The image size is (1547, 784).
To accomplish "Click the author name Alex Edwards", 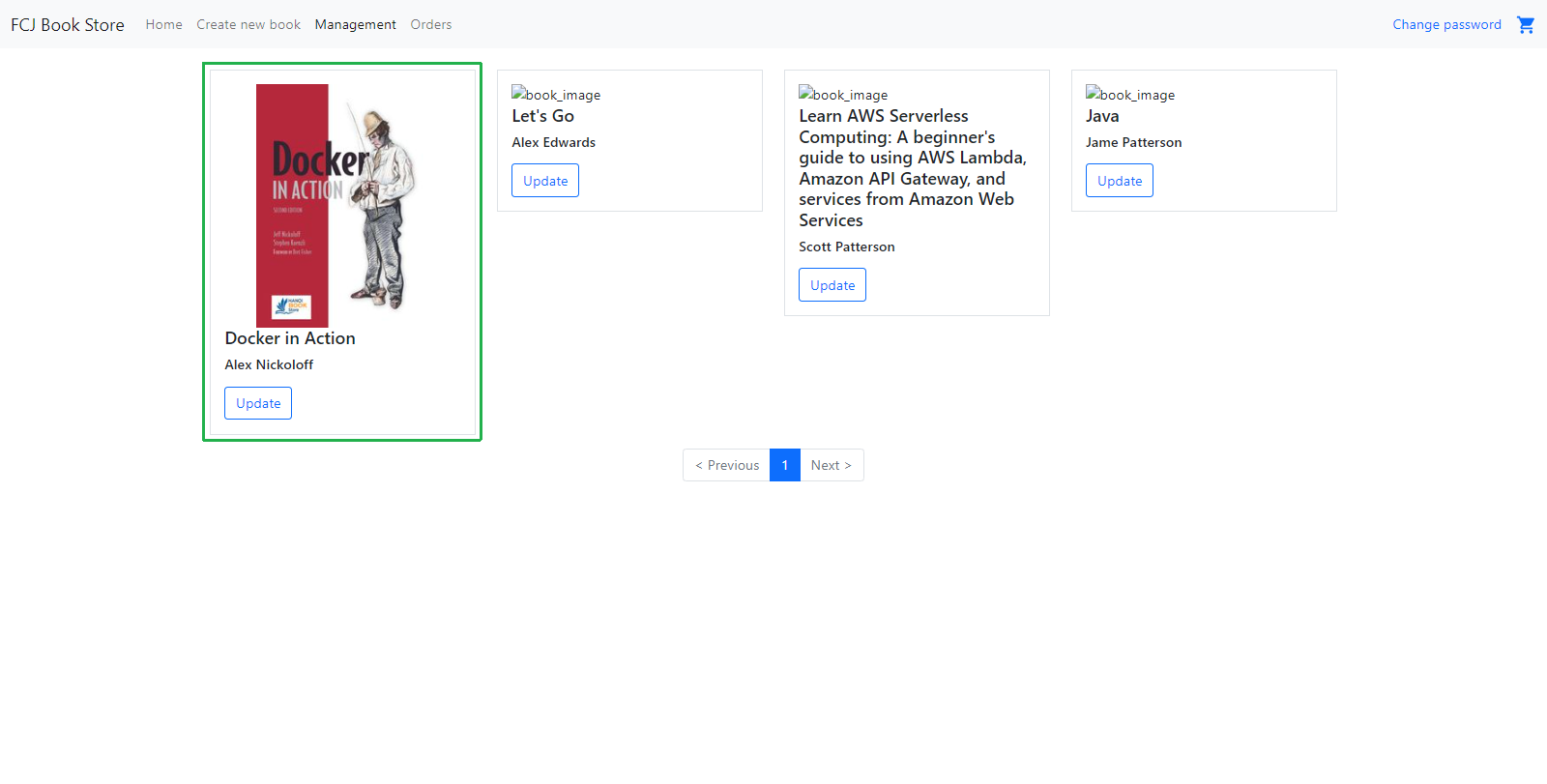I will pos(553,142).
